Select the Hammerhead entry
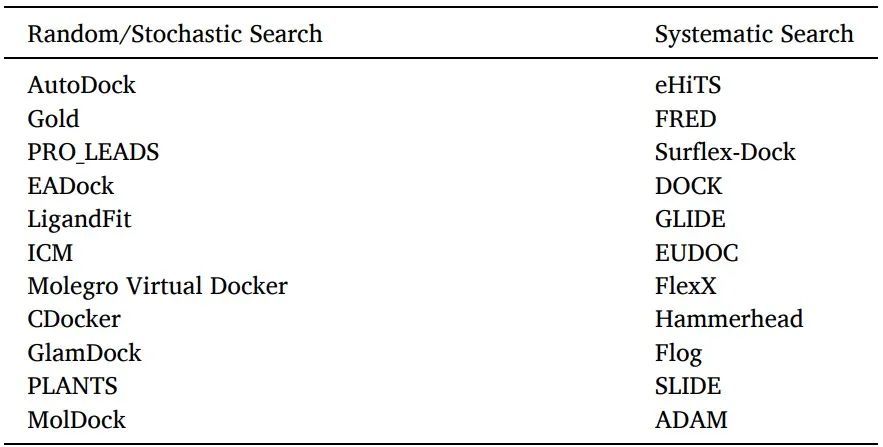 point(729,319)
